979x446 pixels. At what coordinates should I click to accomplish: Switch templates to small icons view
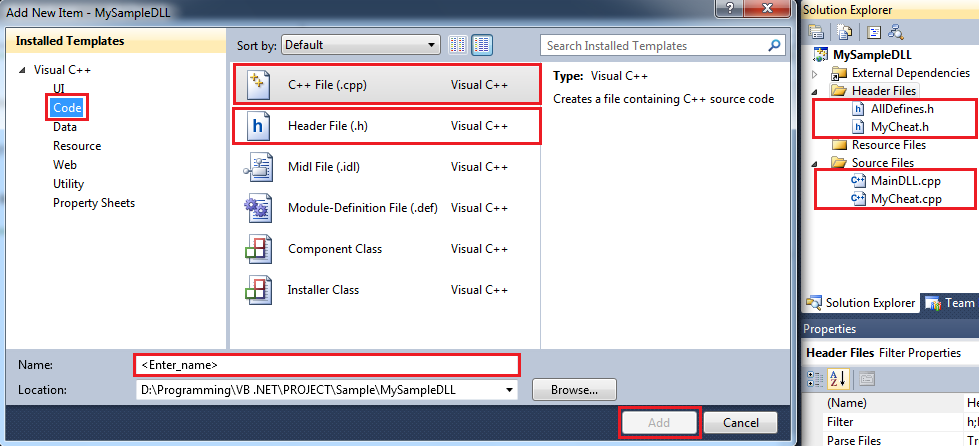tap(459, 45)
